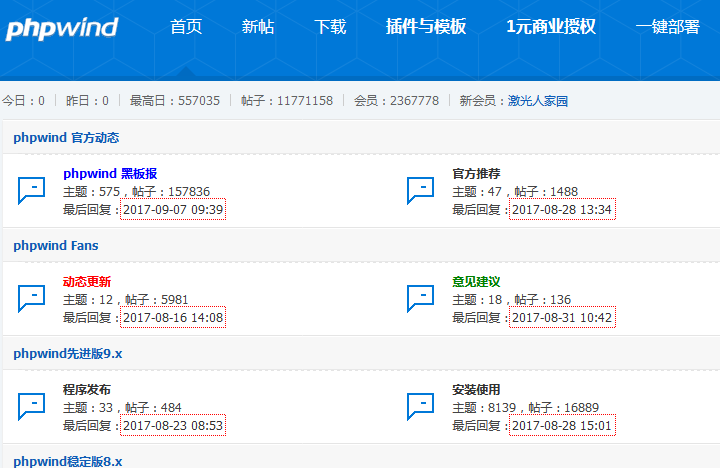Click last reply time 2017-08-23 08:53
This screenshot has width=720, height=468.
[x=173, y=425]
